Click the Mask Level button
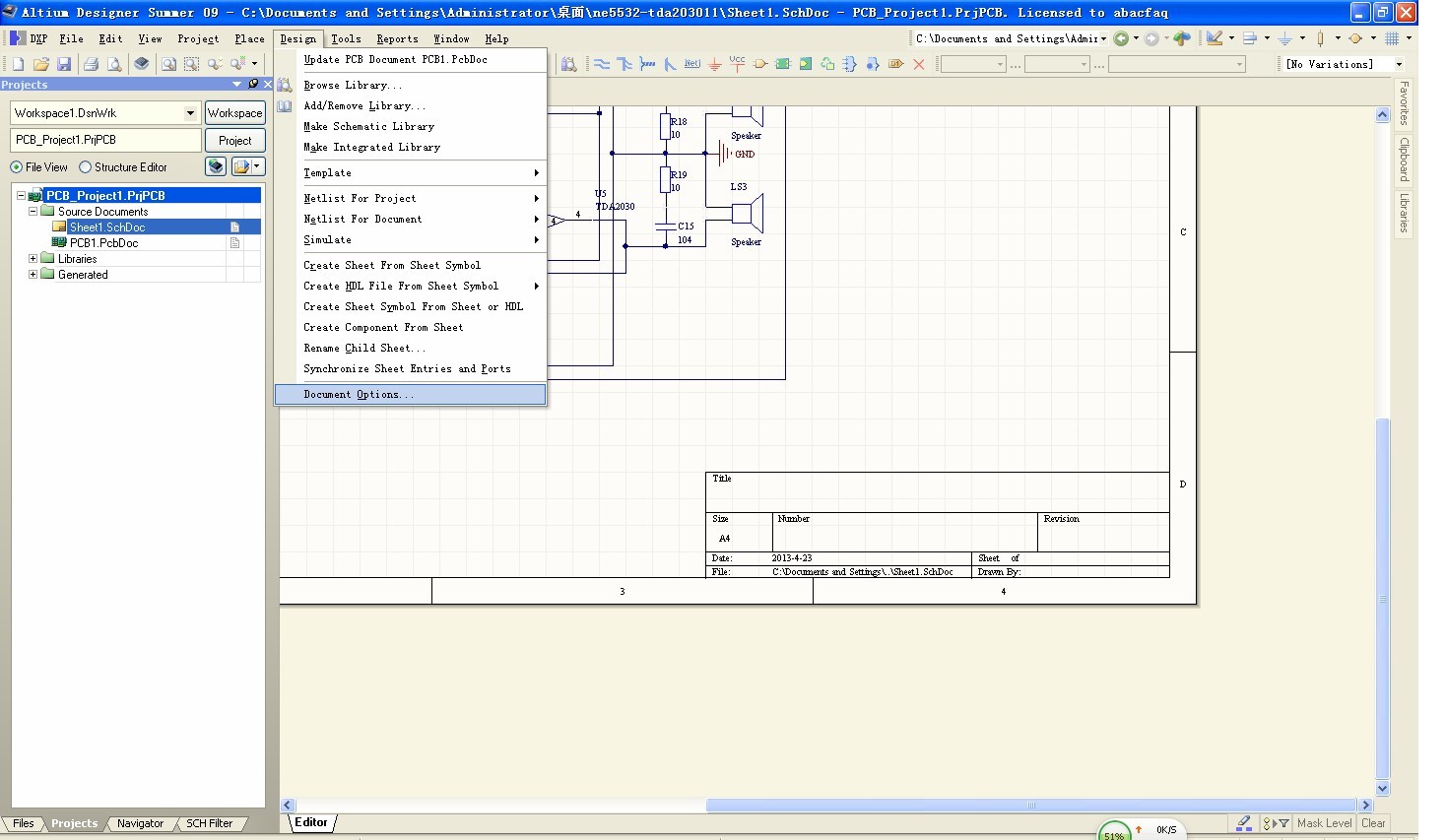Viewport: 1446px width, 840px height. tap(1324, 823)
